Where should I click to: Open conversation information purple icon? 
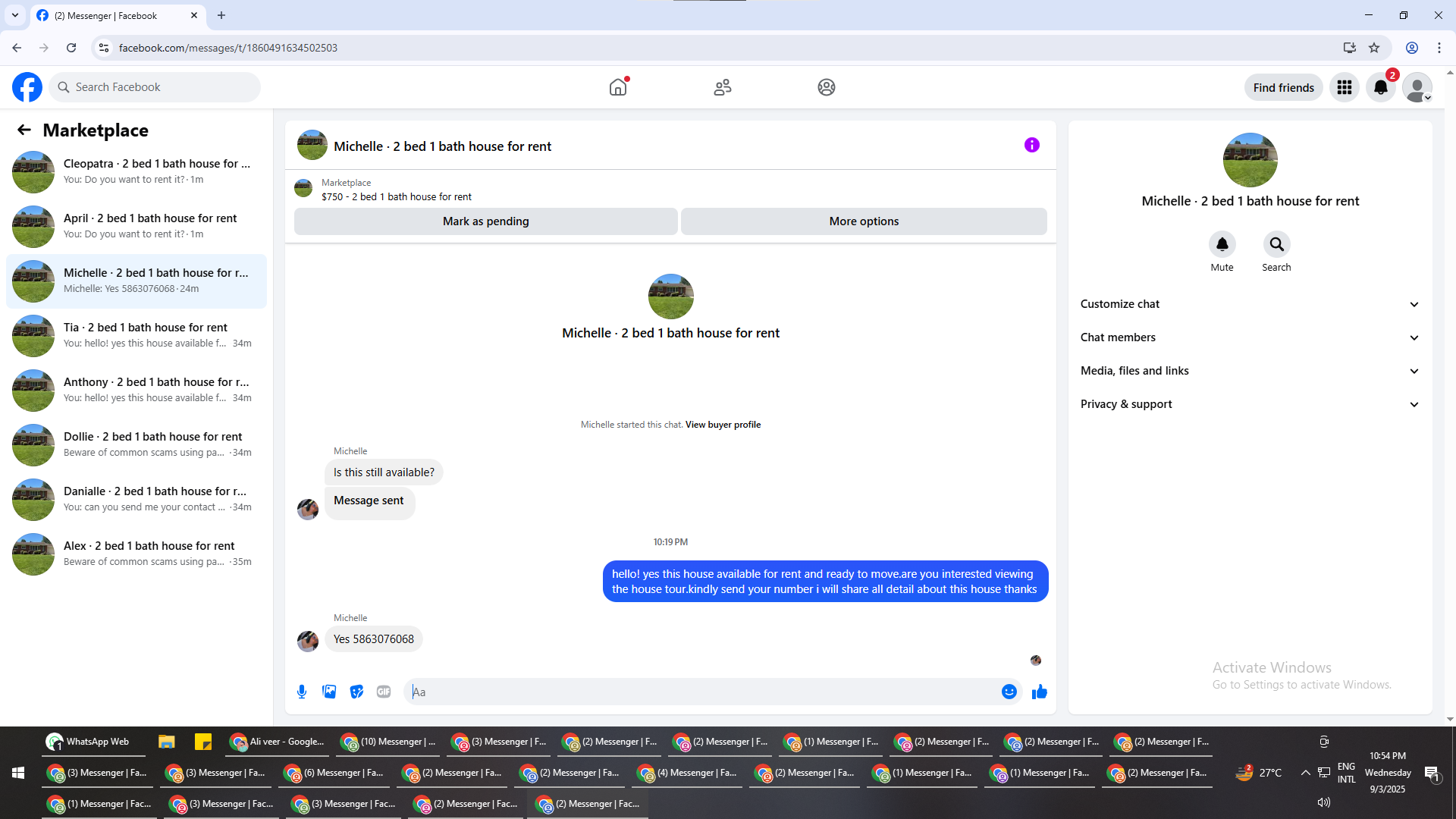point(1032,145)
